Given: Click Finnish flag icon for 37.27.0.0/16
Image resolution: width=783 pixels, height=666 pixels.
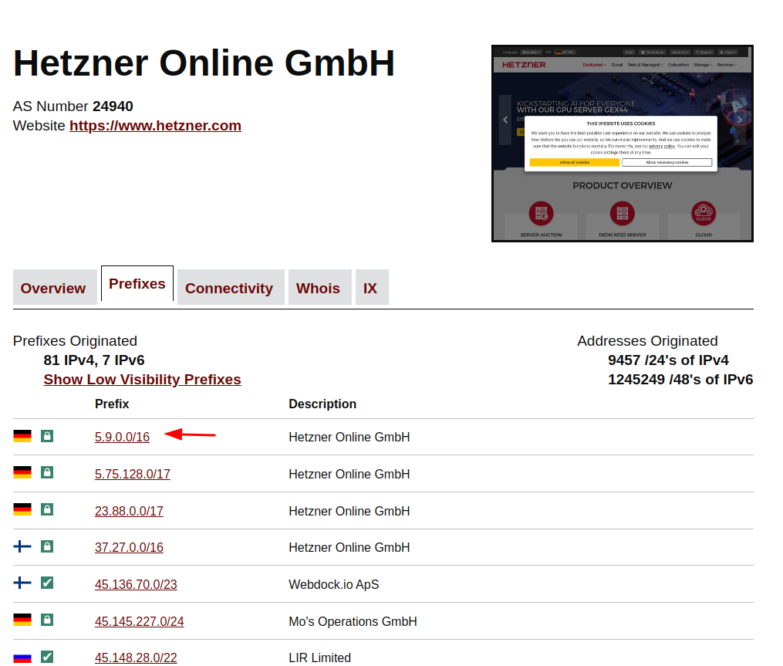Looking at the screenshot, I should [22, 546].
